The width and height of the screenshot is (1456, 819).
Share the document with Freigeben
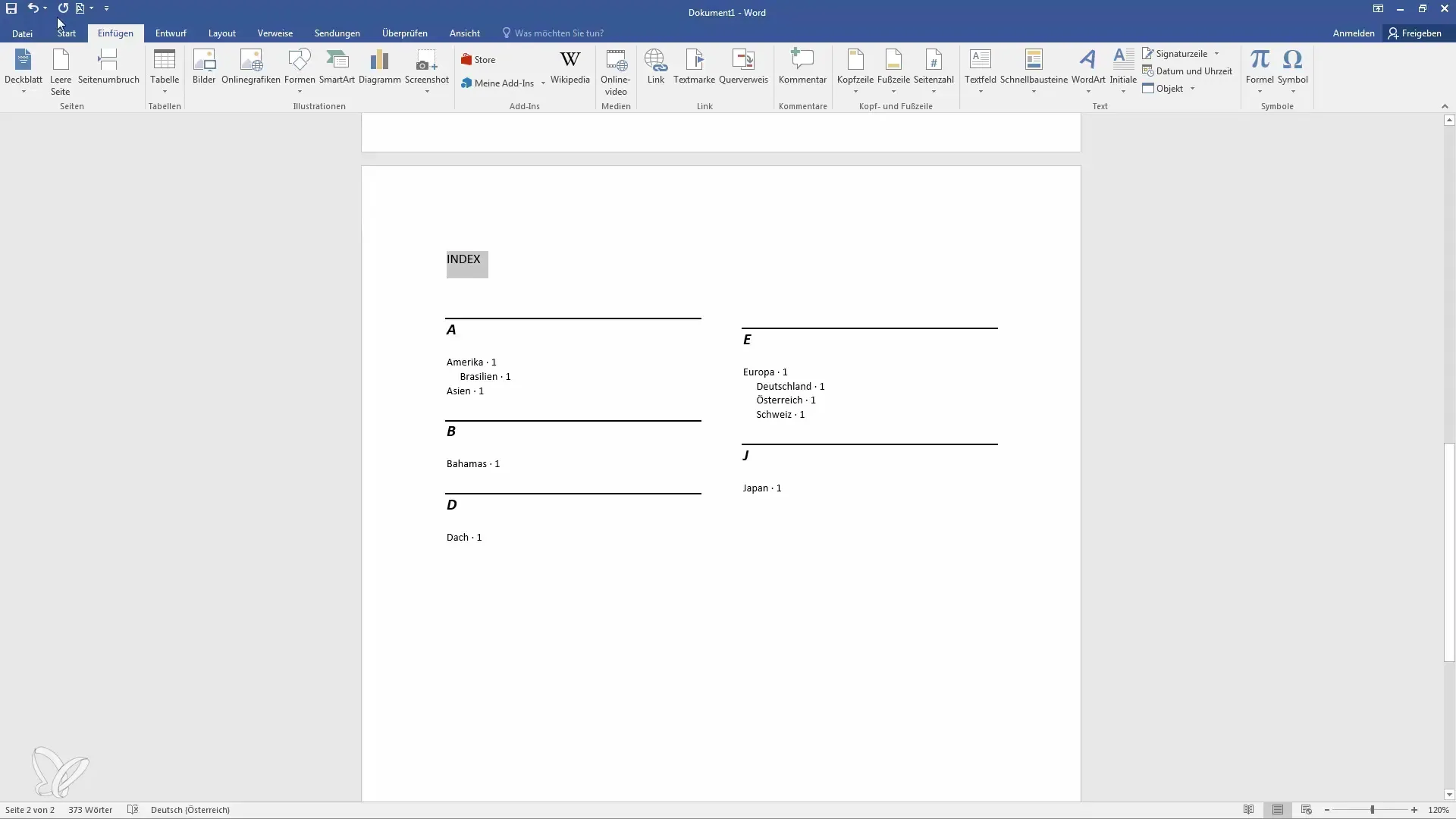tap(1415, 33)
